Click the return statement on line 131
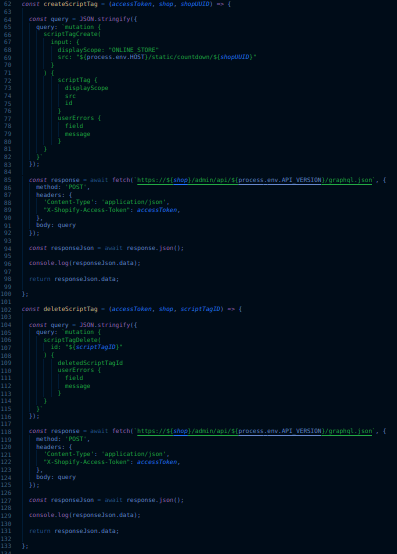397x554 pixels. tap(74, 531)
